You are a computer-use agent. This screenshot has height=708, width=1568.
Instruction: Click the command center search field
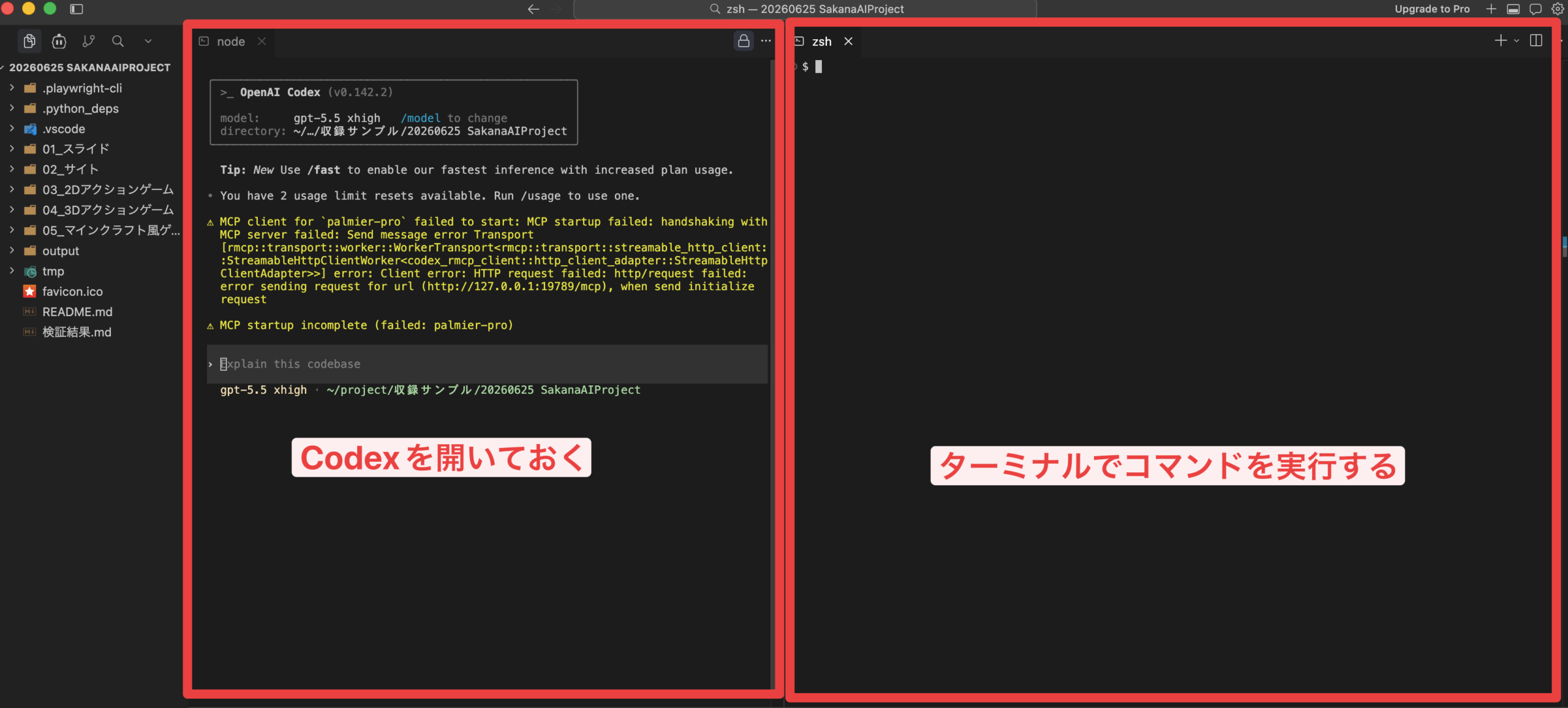805,9
